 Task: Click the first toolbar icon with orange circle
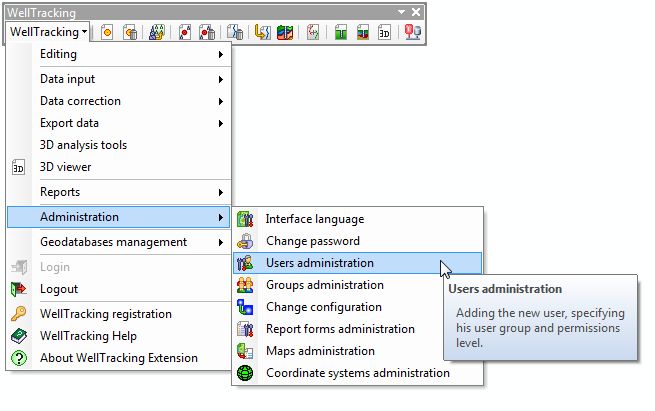click(x=107, y=32)
